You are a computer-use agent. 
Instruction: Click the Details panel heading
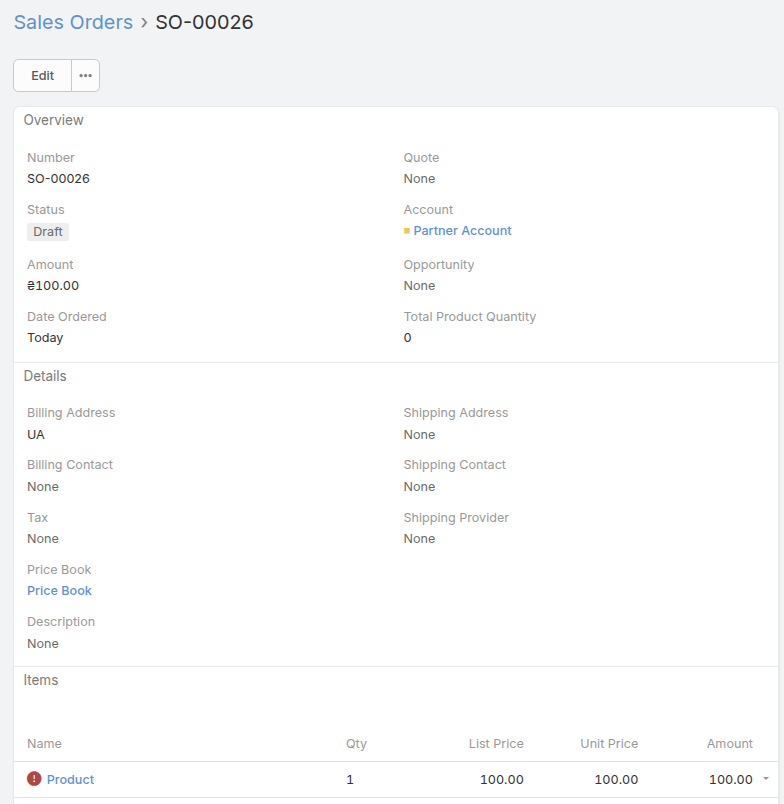pyautogui.click(x=45, y=376)
